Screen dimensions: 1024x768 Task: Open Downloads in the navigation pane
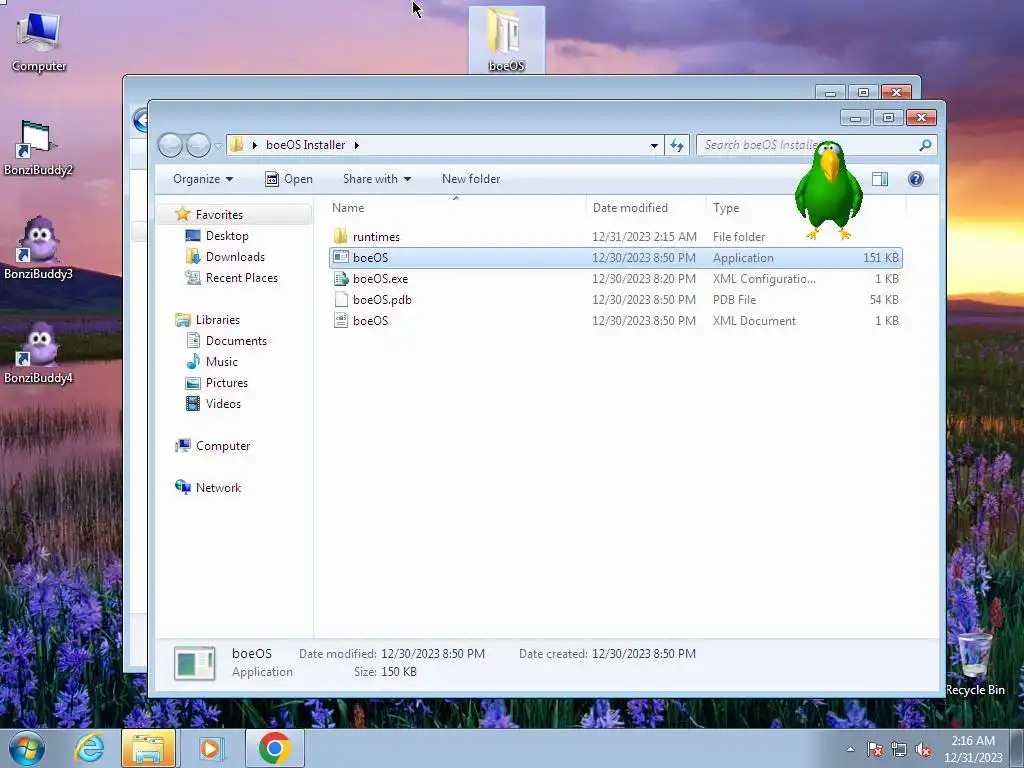point(235,257)
